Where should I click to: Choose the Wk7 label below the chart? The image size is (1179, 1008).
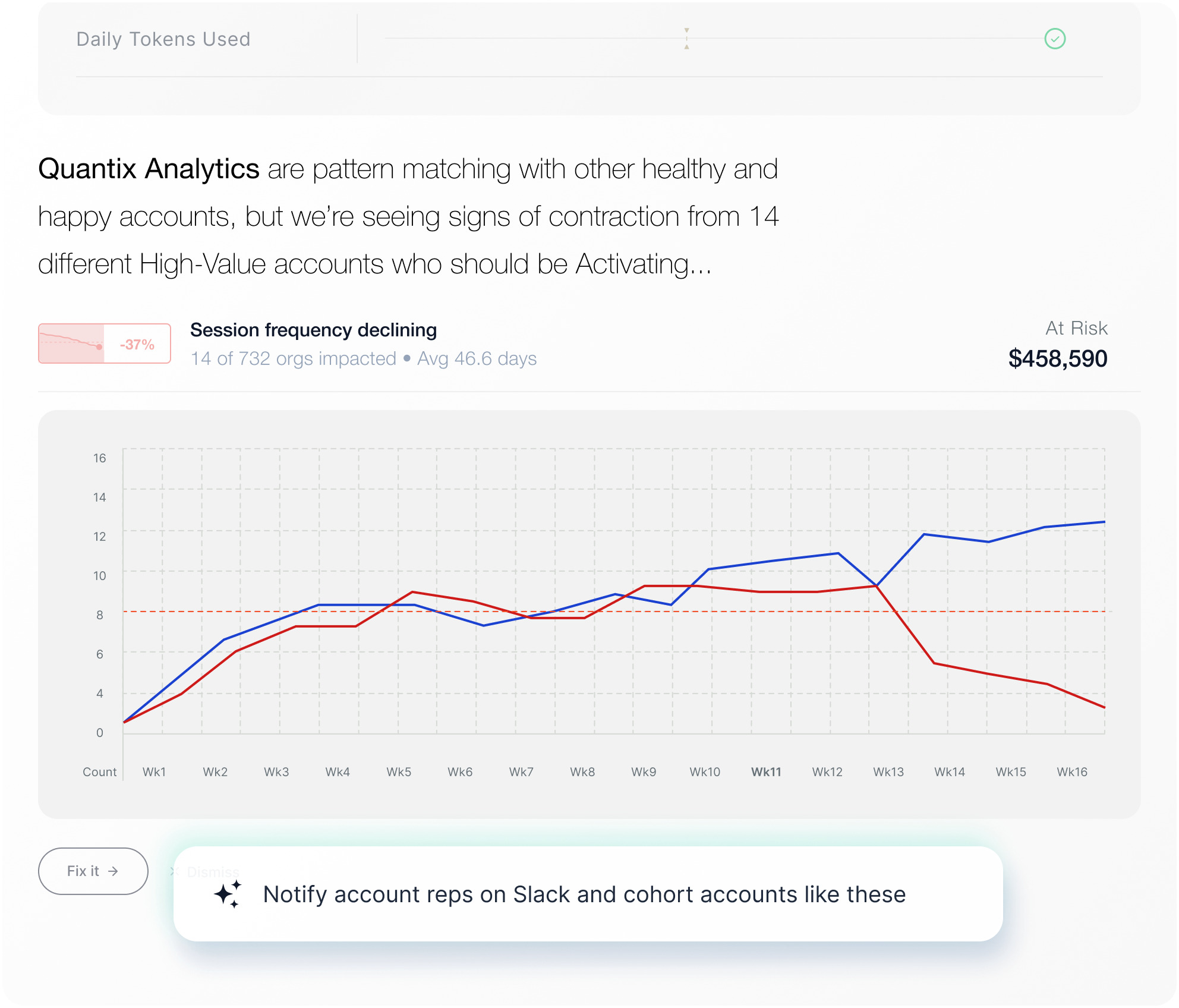tap(521, 772)
